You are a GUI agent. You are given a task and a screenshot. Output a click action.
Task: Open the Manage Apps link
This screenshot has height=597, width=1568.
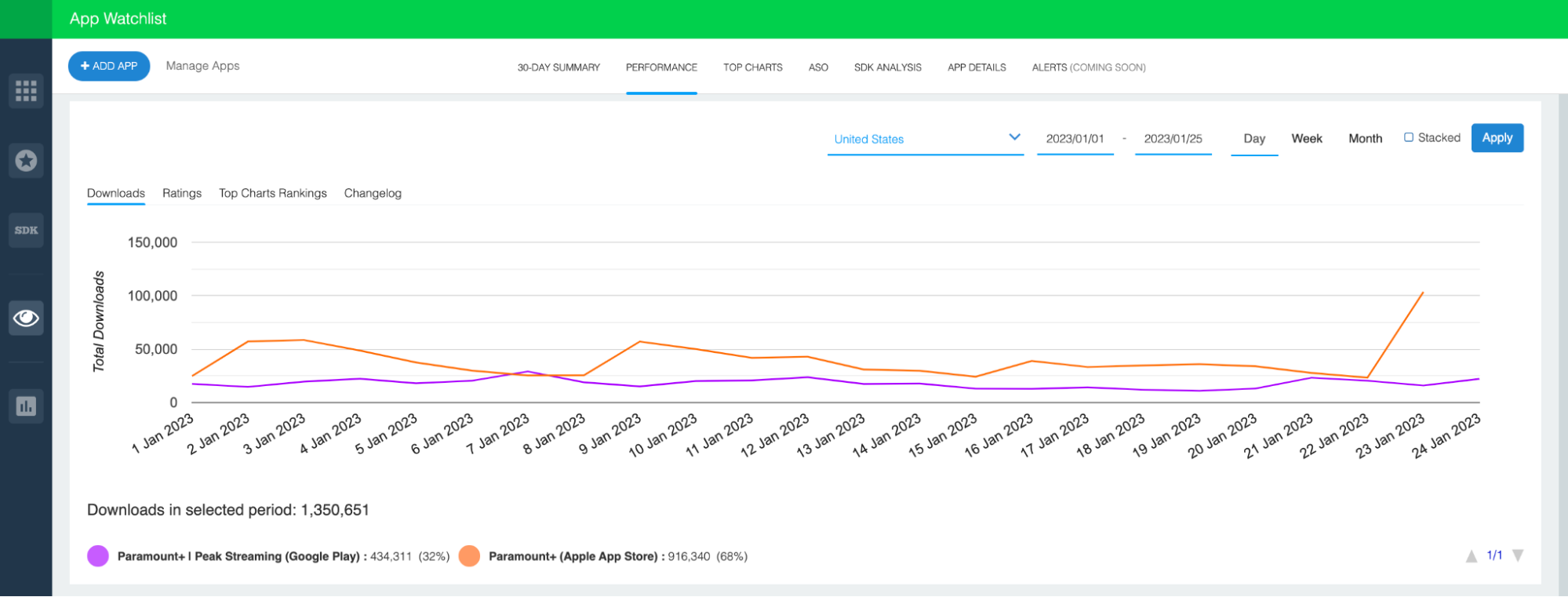[202, 66]
